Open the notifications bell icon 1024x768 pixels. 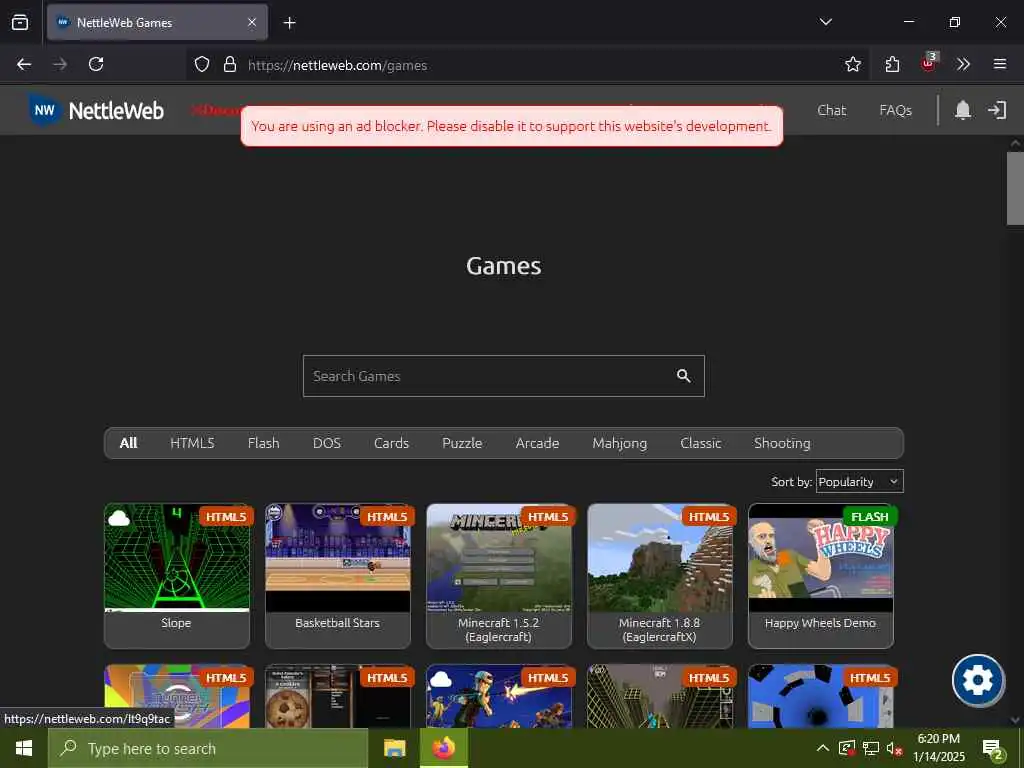[963, 110]
